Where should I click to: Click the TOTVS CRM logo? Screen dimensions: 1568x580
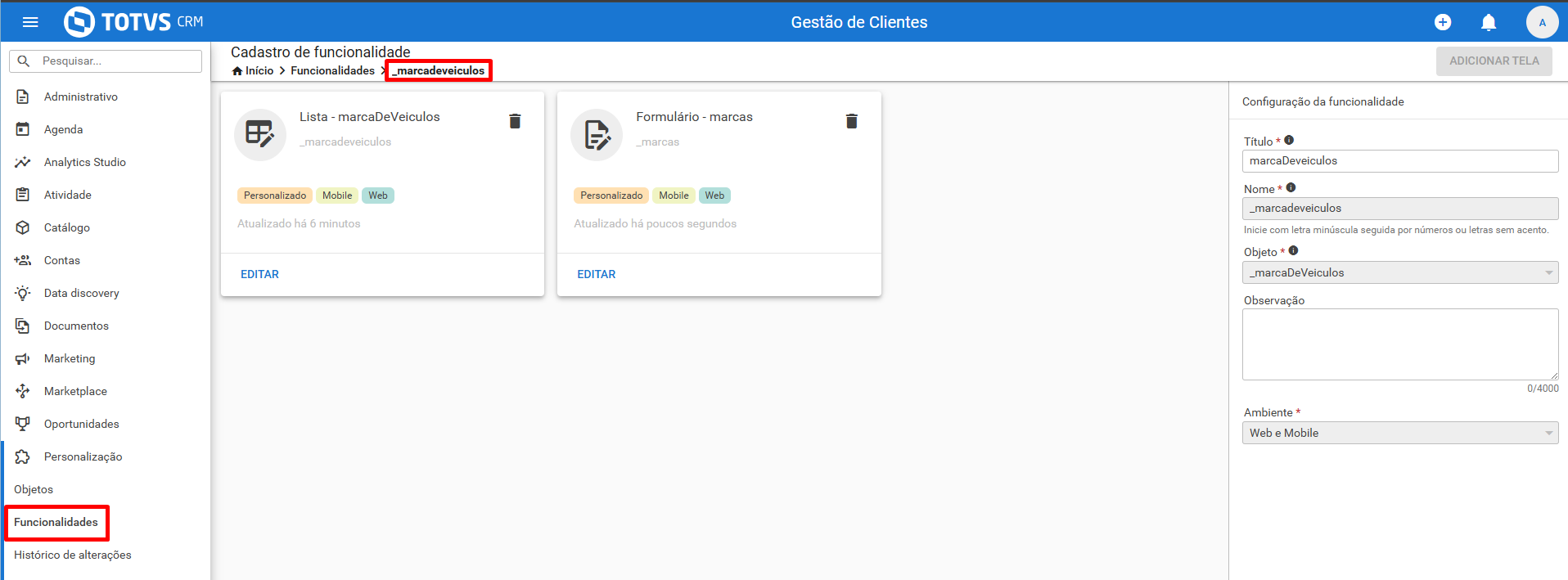[x=133, y=22]
